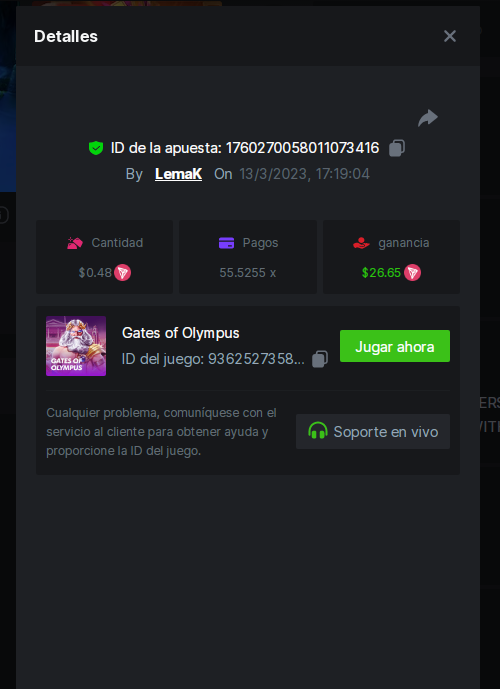The image size is (500, 689).
Task: Click the Cantidad icon
Action: click(x=75, y=243)
